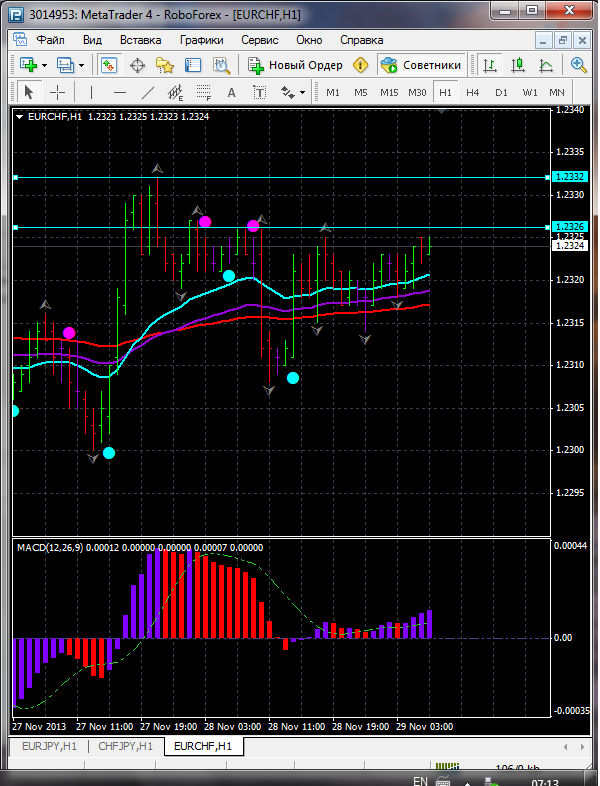Pick the Trendline drawing tool

(148, 92)
